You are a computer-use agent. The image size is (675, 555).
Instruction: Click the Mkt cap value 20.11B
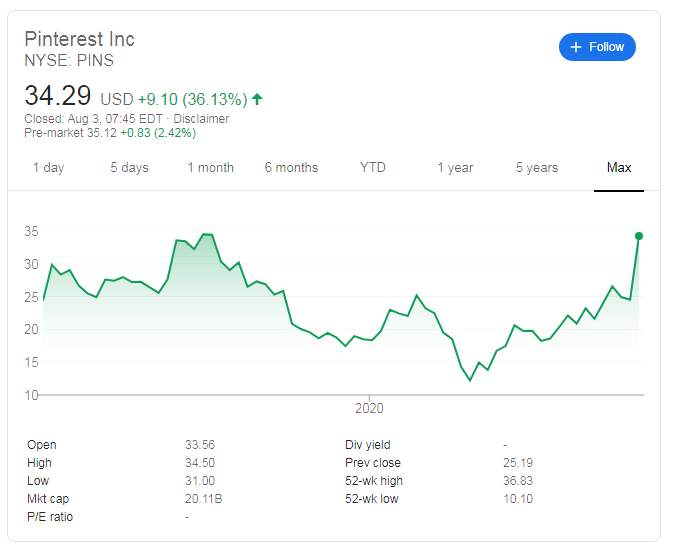point(204,499)
